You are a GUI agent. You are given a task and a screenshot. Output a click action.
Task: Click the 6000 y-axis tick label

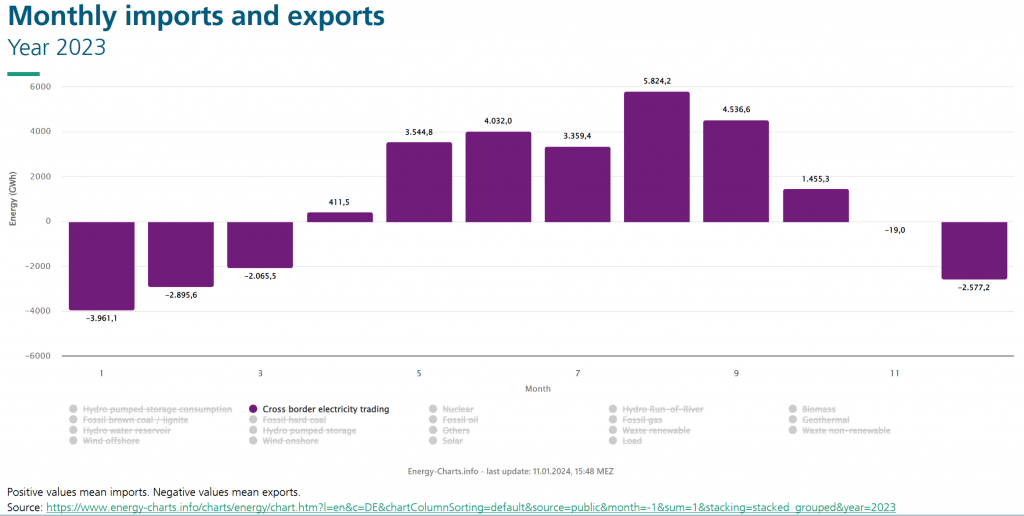[42, 87]
